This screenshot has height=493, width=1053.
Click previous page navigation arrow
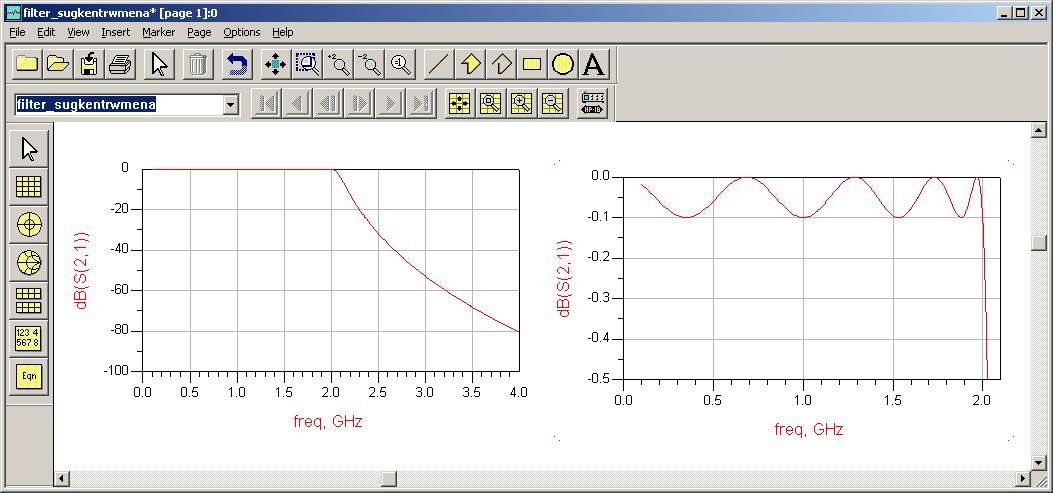[x=297, y=104]
